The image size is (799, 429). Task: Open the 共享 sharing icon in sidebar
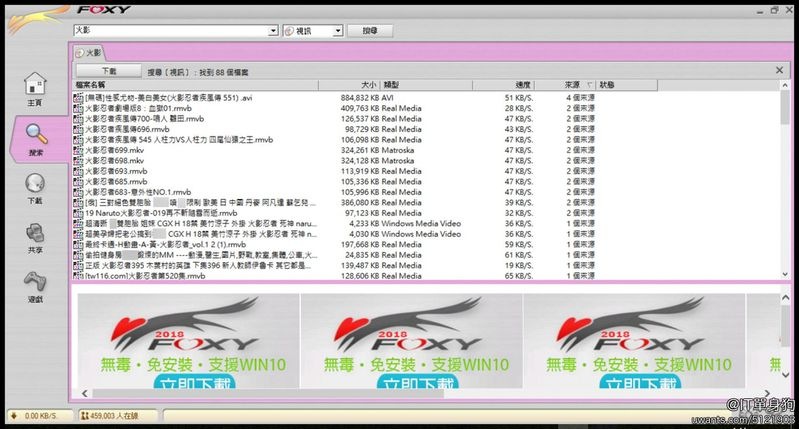pos(35,235)
